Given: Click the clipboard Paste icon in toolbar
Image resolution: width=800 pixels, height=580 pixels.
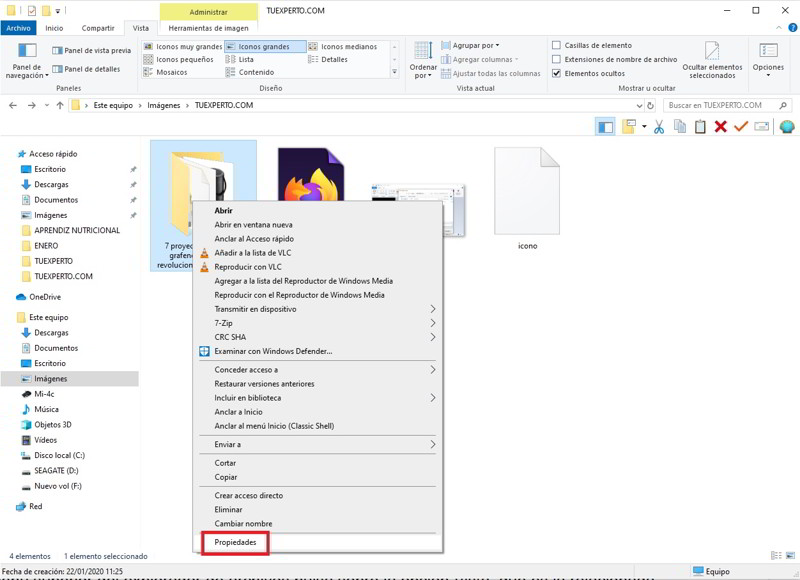Looking at the screenshot, I should [x=700, y=127].
